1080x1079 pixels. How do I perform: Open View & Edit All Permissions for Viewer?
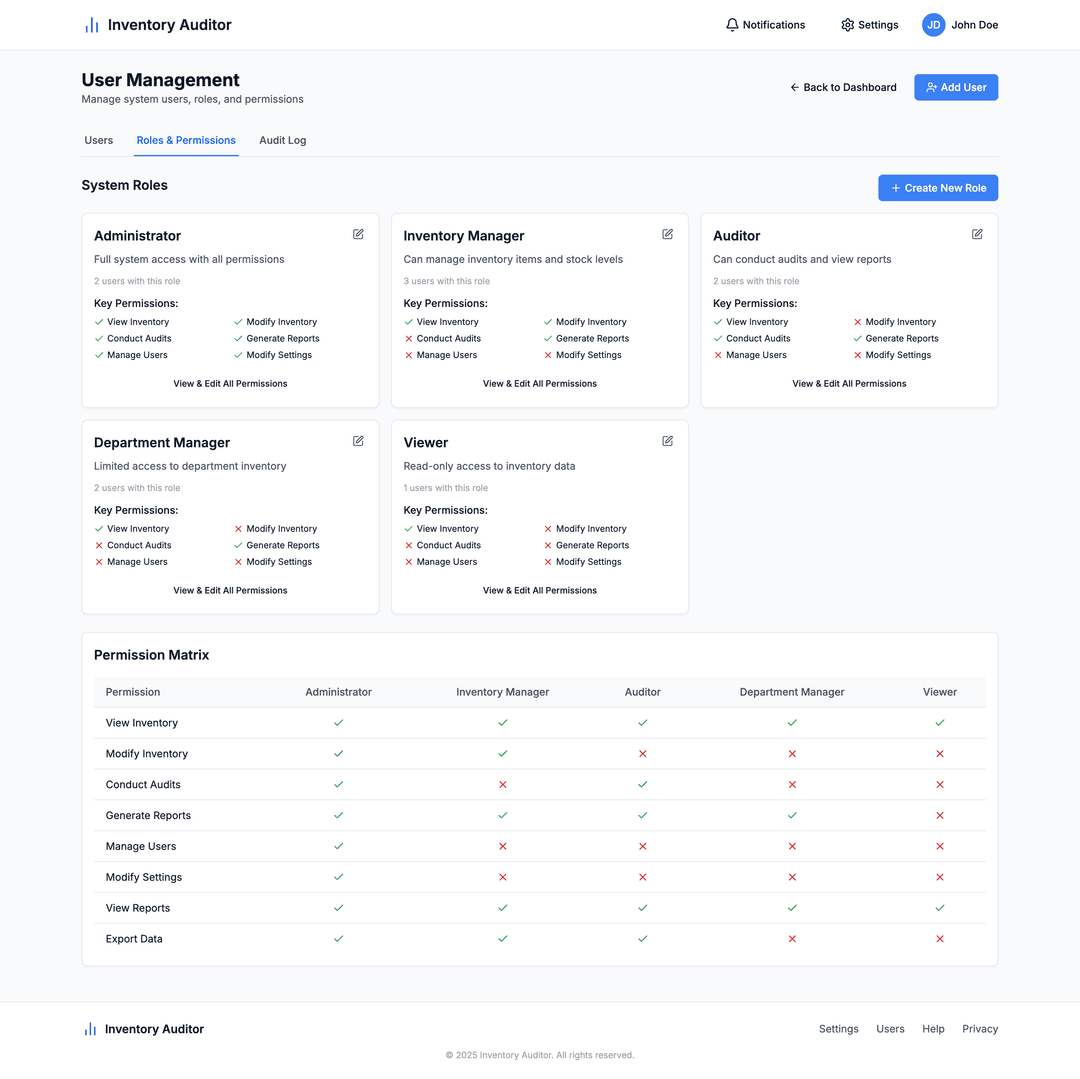539,590
